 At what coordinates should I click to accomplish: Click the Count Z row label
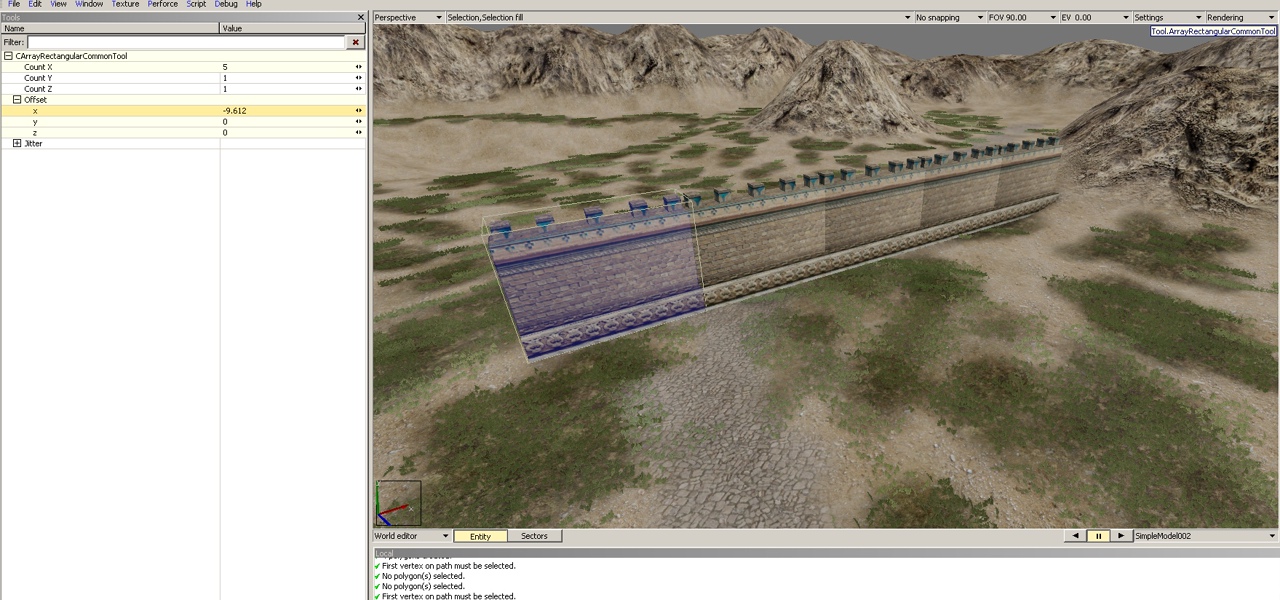coord(38,89)
